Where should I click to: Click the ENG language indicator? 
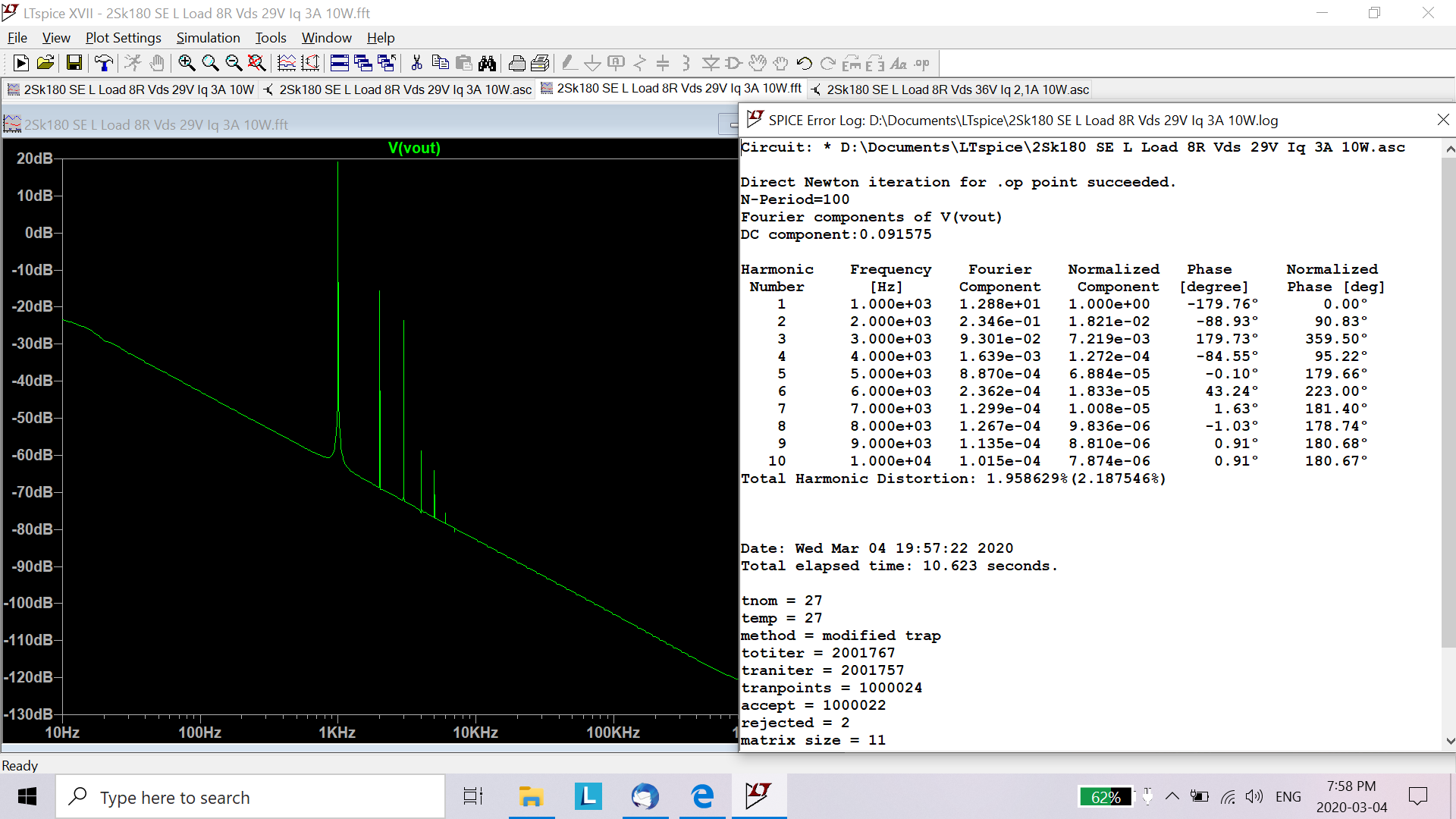[x=1288, y=797]
